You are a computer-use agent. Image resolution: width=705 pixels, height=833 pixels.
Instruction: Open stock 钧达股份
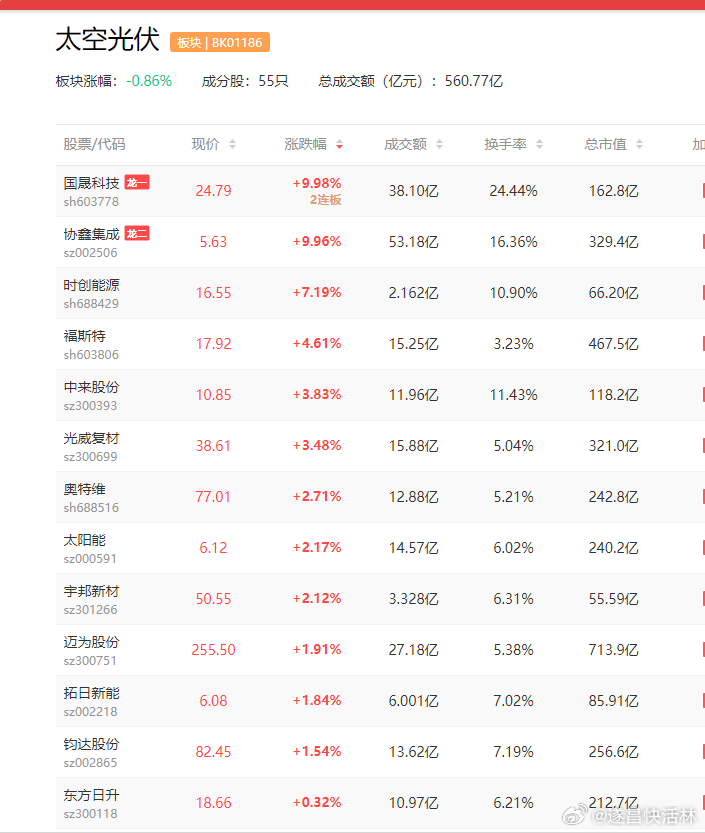click(91, 744)
